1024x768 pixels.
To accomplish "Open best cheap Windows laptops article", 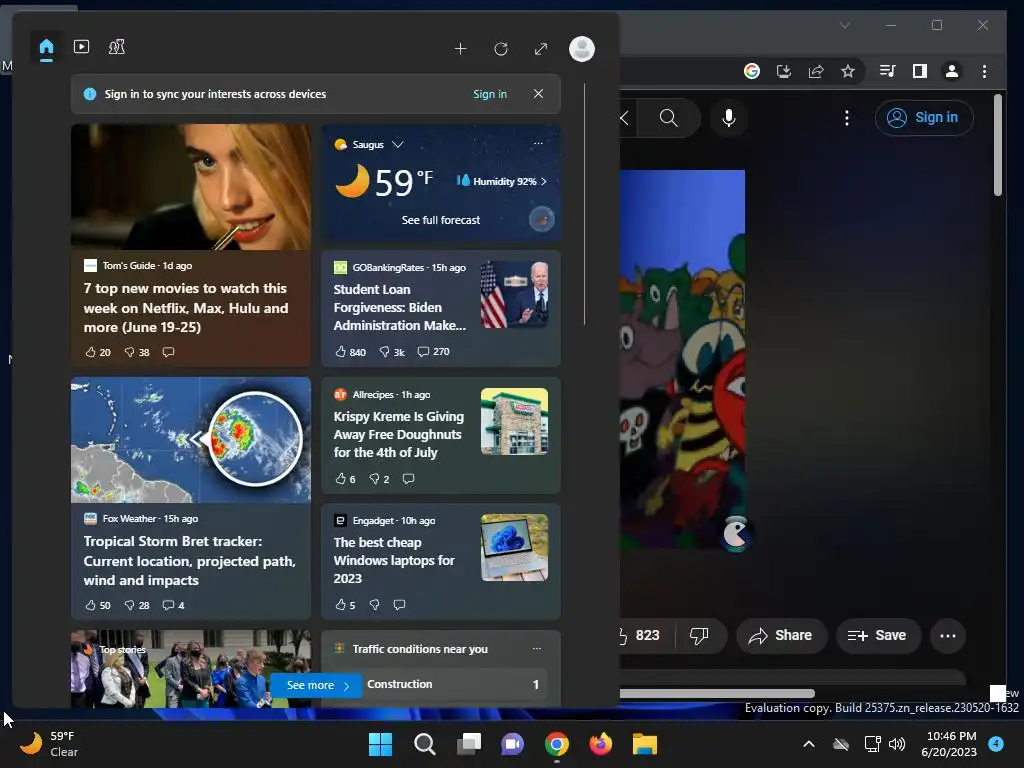I will pyautogui.click(x=394, y=560).
